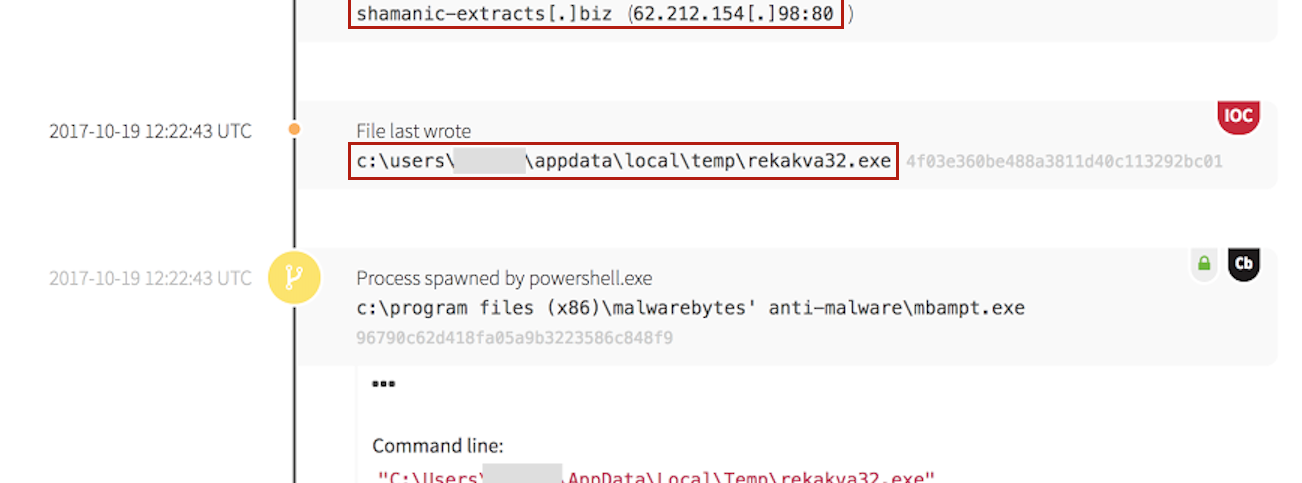Click the orange dot timeline marker
The height and width of the screenshot is (483, 1302).
pos(294,129)
